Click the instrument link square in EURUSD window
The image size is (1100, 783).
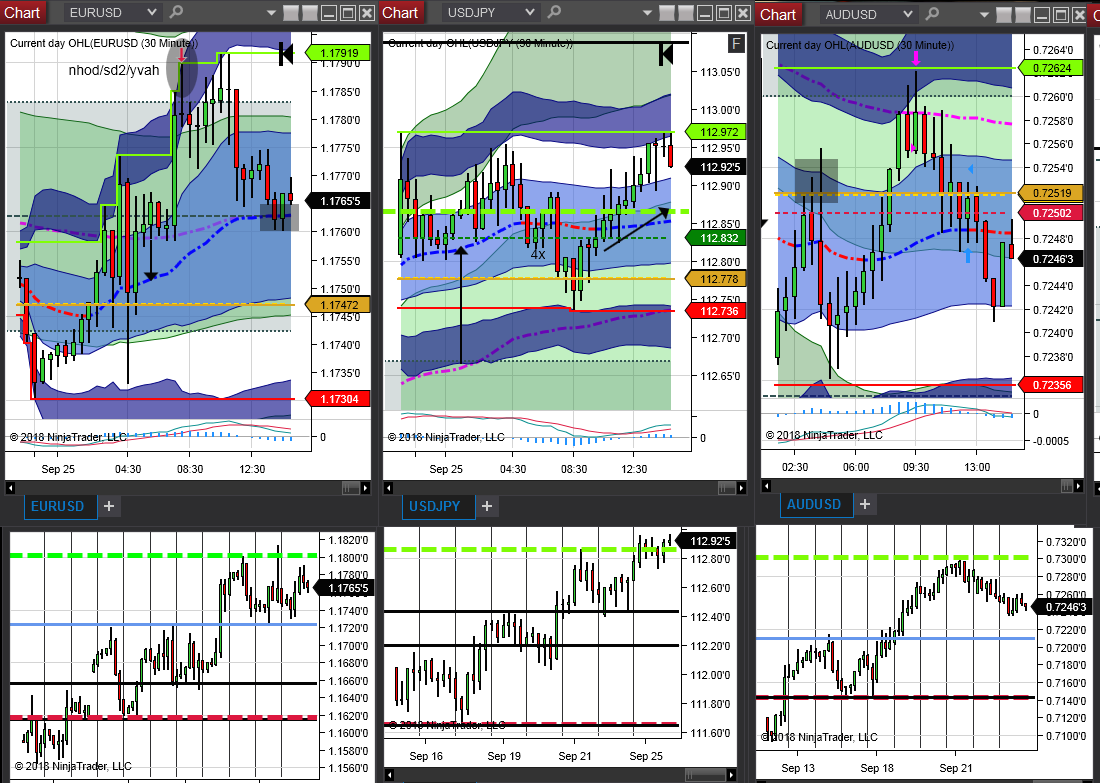tap(290, 13)
